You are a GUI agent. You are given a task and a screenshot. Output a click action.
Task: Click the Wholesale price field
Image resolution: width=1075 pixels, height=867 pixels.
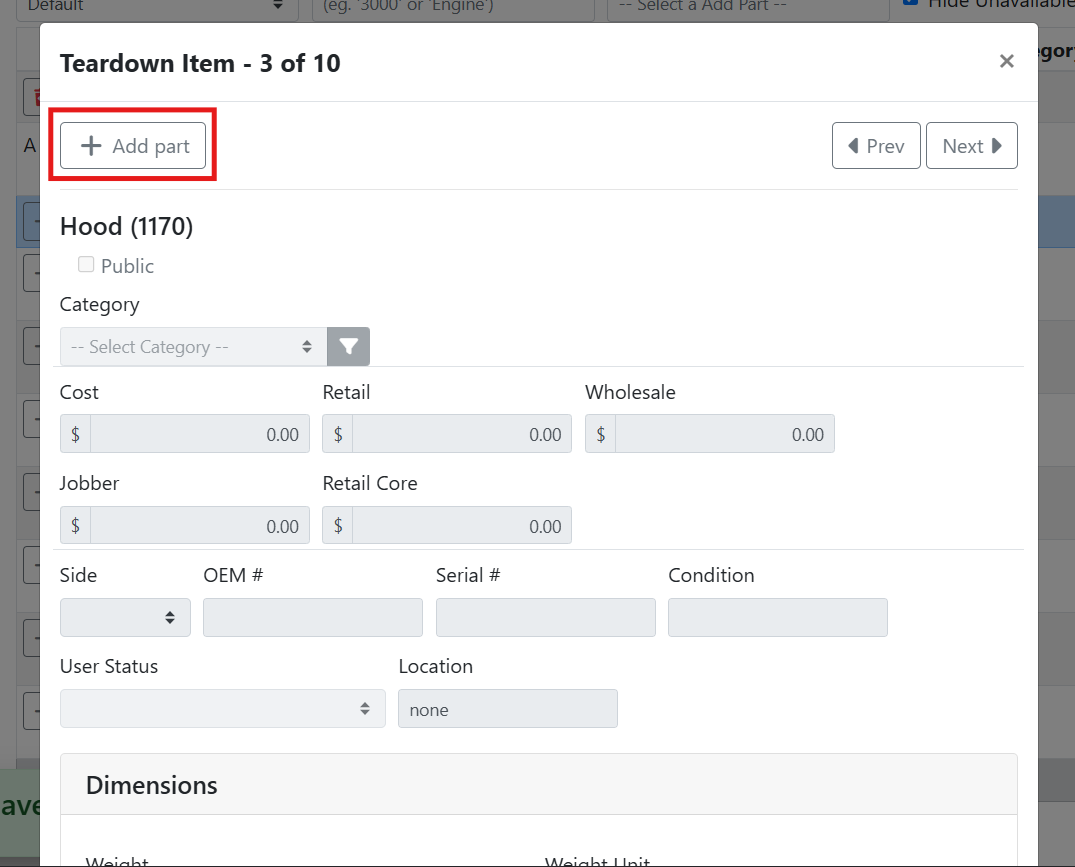coord(724,434)
